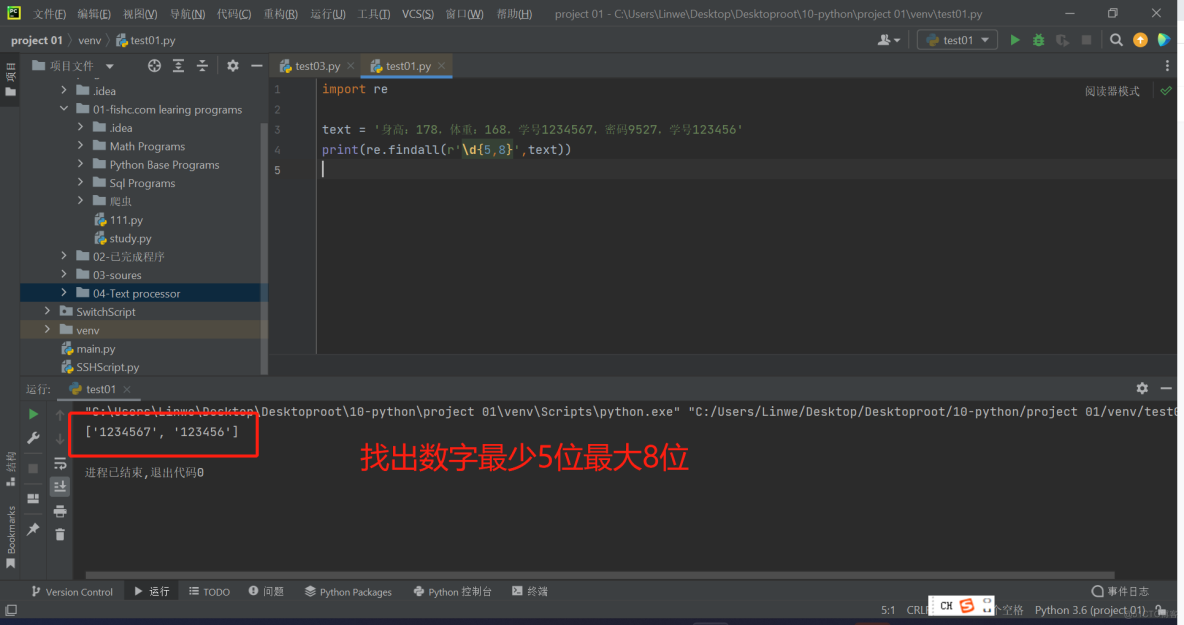Open the TODO tool window

click(209, 592)
